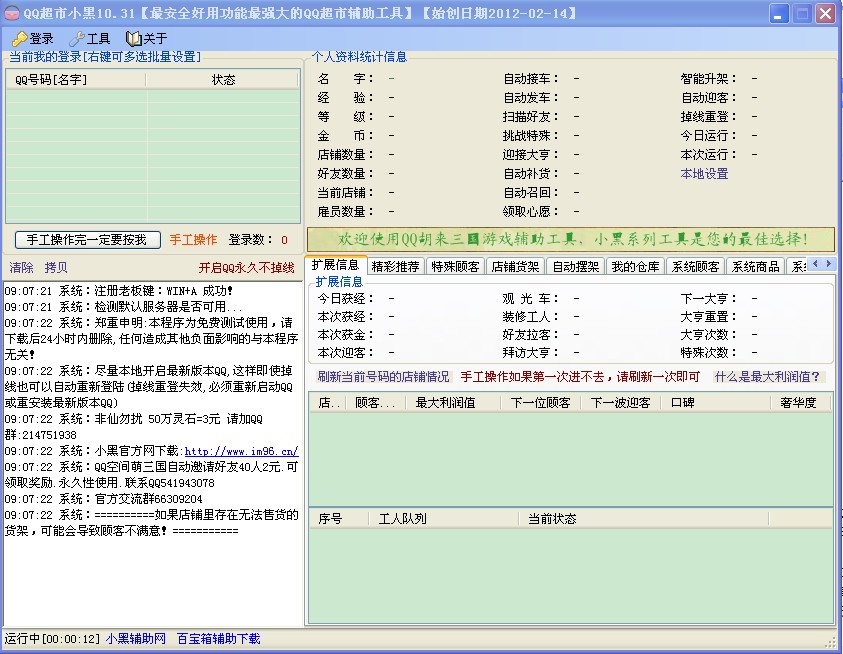Close the QQ超市小黑 window
Image resolution: width=843 pixels, height=654 pixels.
tap(825, 13)
